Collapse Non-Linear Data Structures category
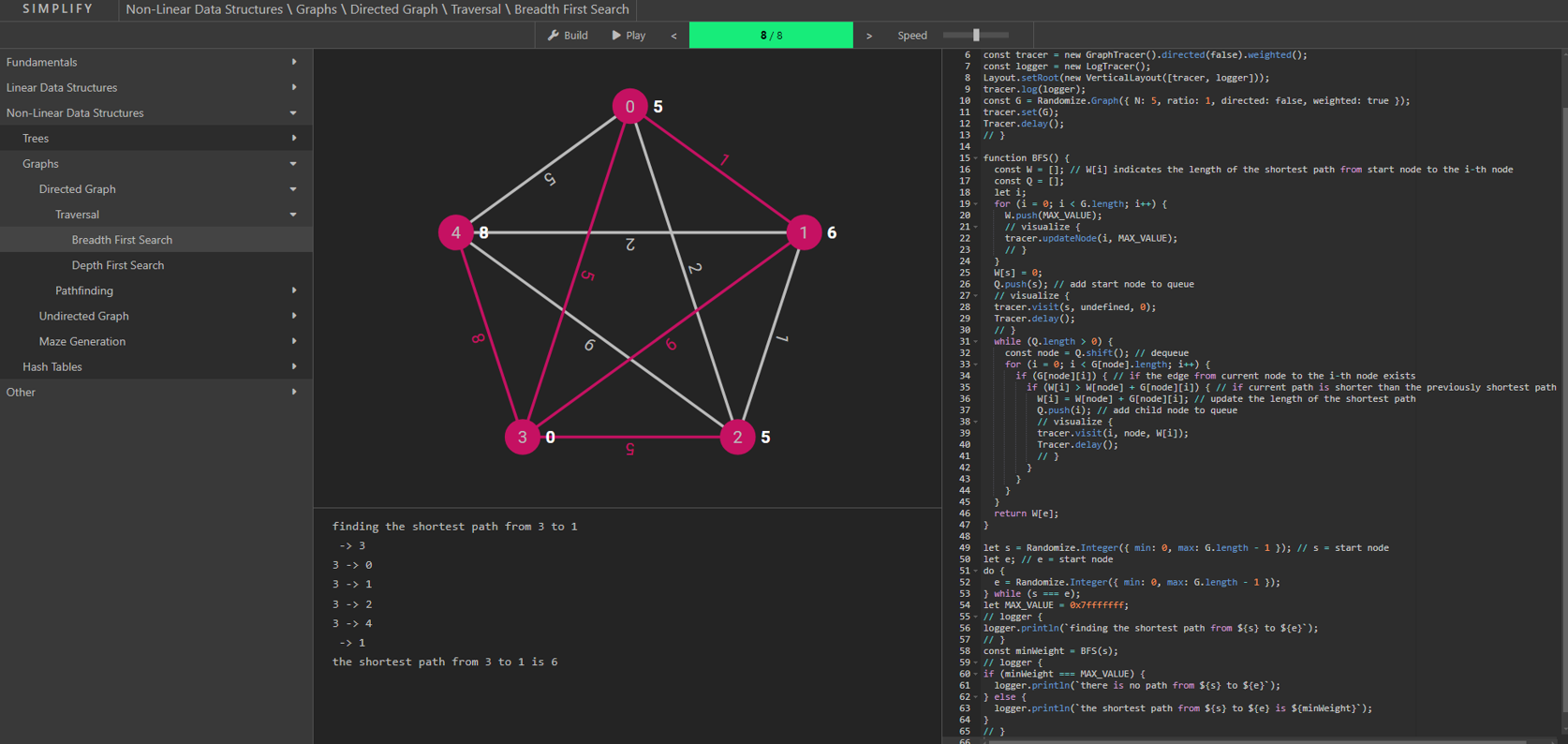This screenshot has width=1568, height=744. click(155, 112)
